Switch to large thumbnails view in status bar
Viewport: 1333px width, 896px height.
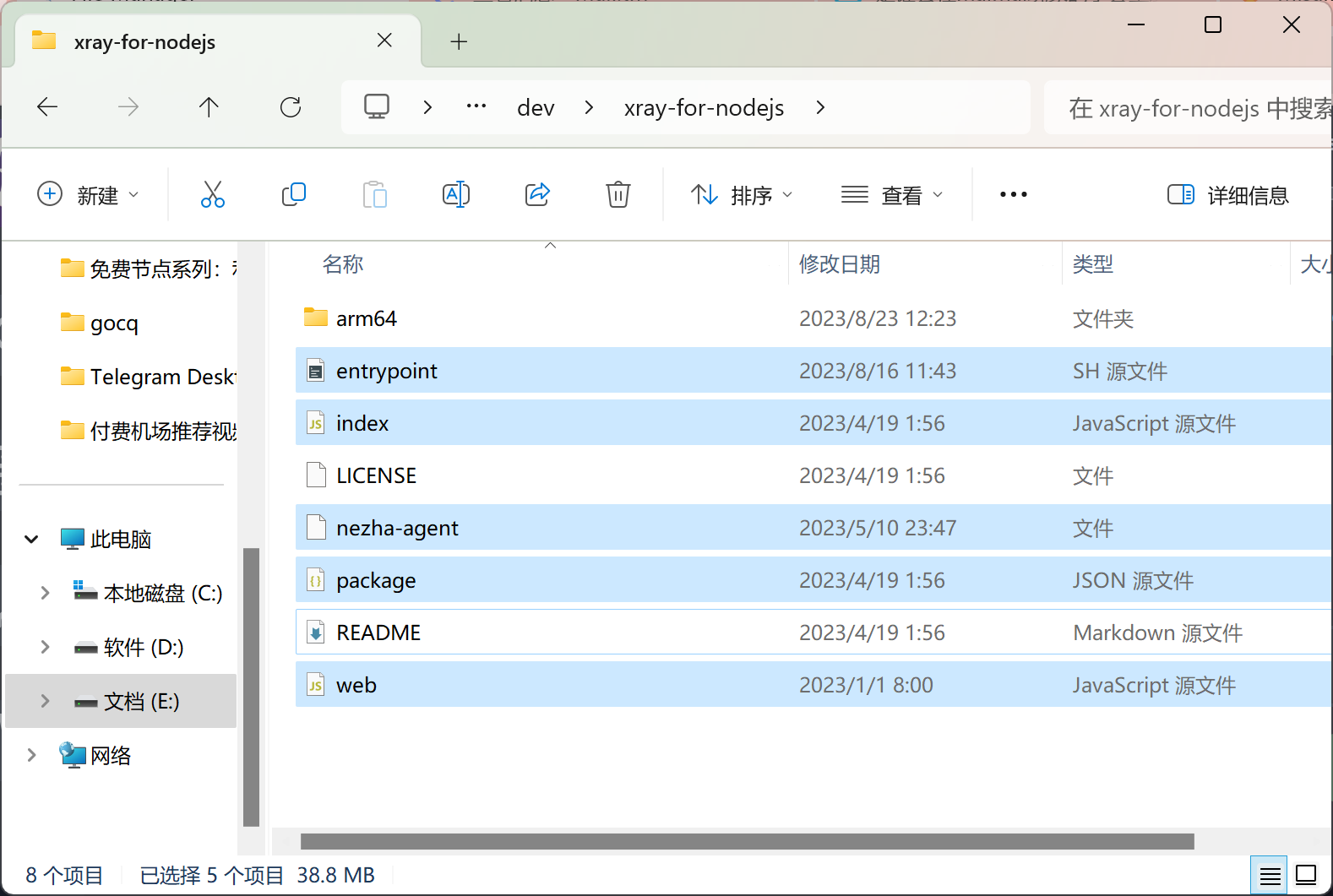1306,876
